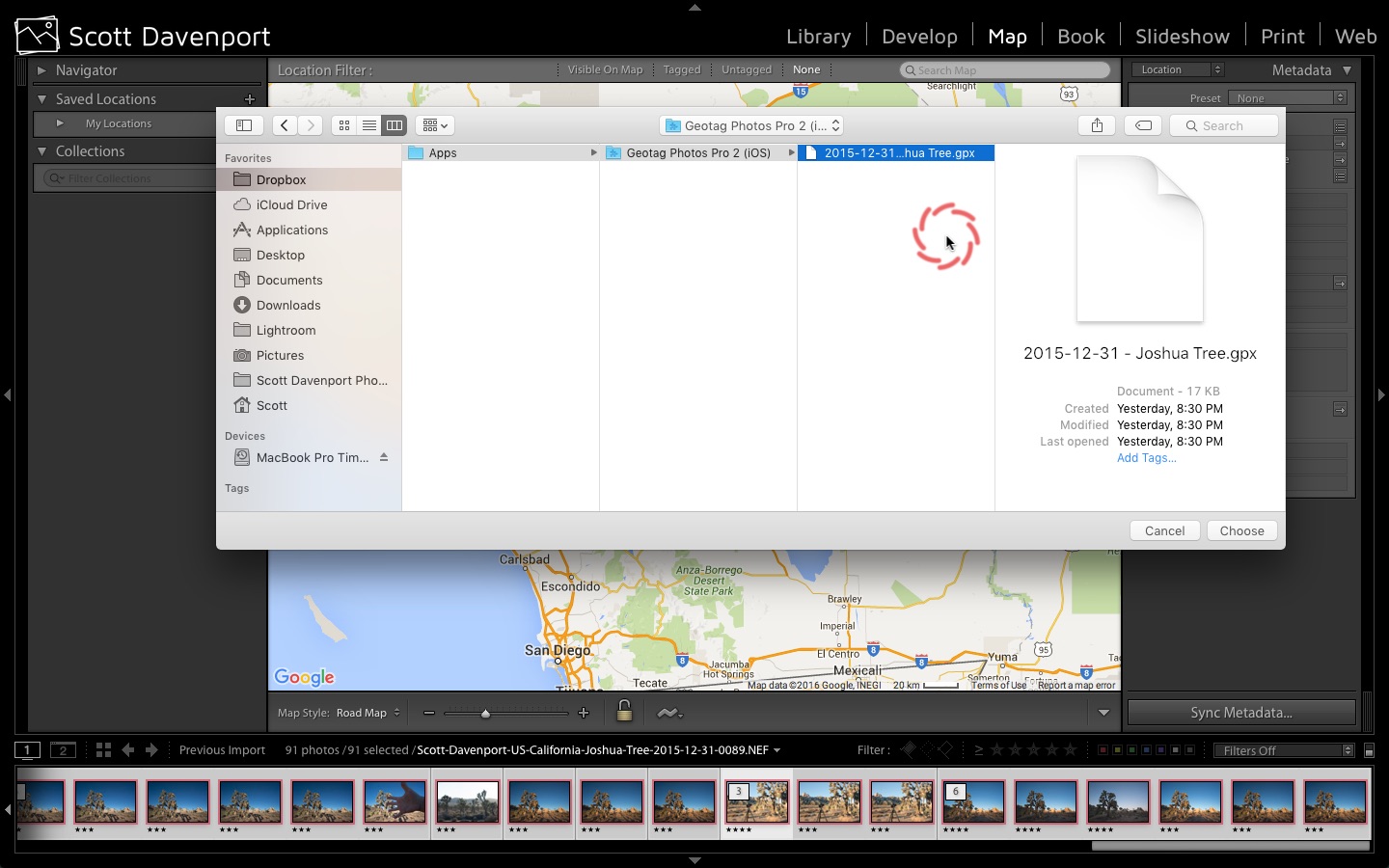Select the 2015-12-31 Joshua Tree.gpx file

(896, 152)
